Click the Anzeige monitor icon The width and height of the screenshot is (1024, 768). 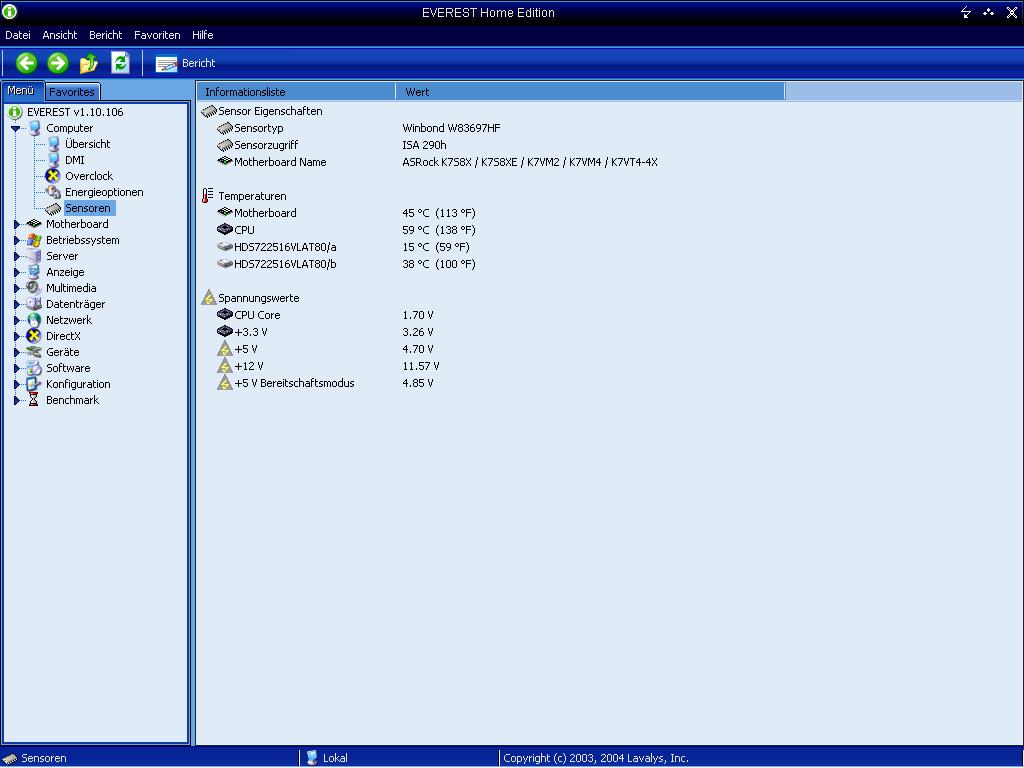tap(34, 272)
